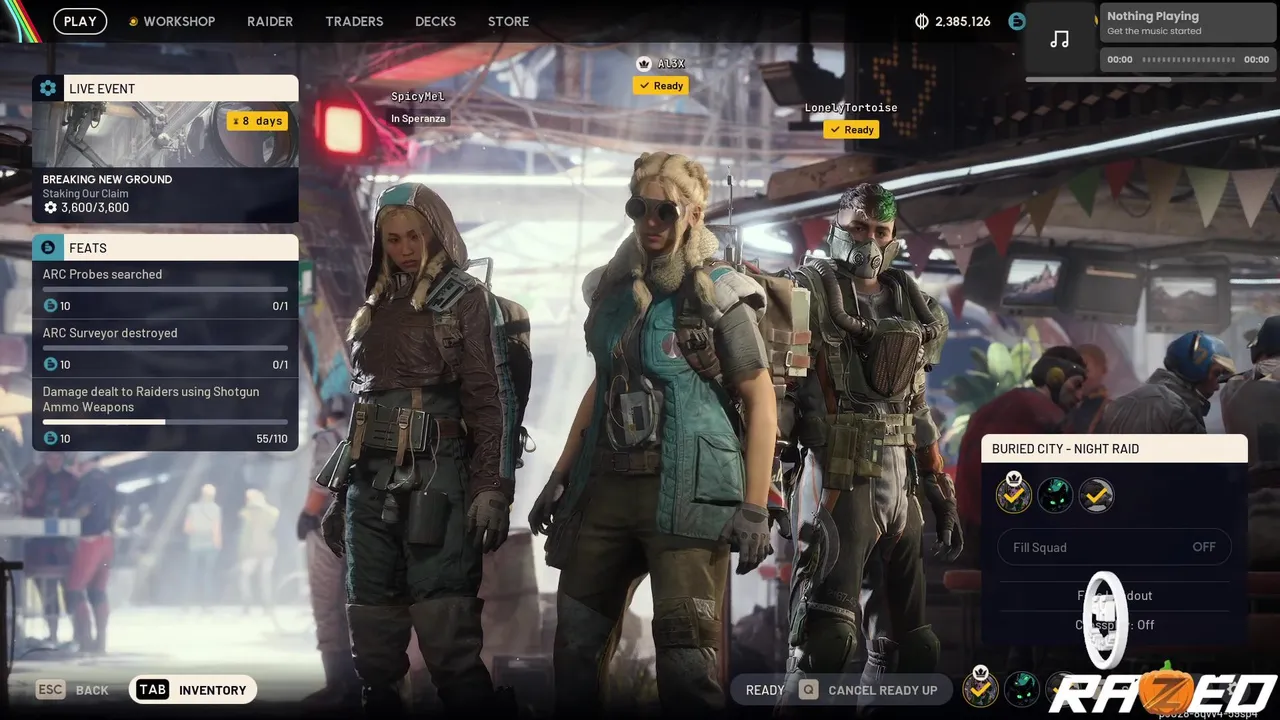Image resolution: width=1280 pixels, height=720 pixels.
Task: Click the 8 days timer badge
Action: pyautogui.click(x=257, y=121)
